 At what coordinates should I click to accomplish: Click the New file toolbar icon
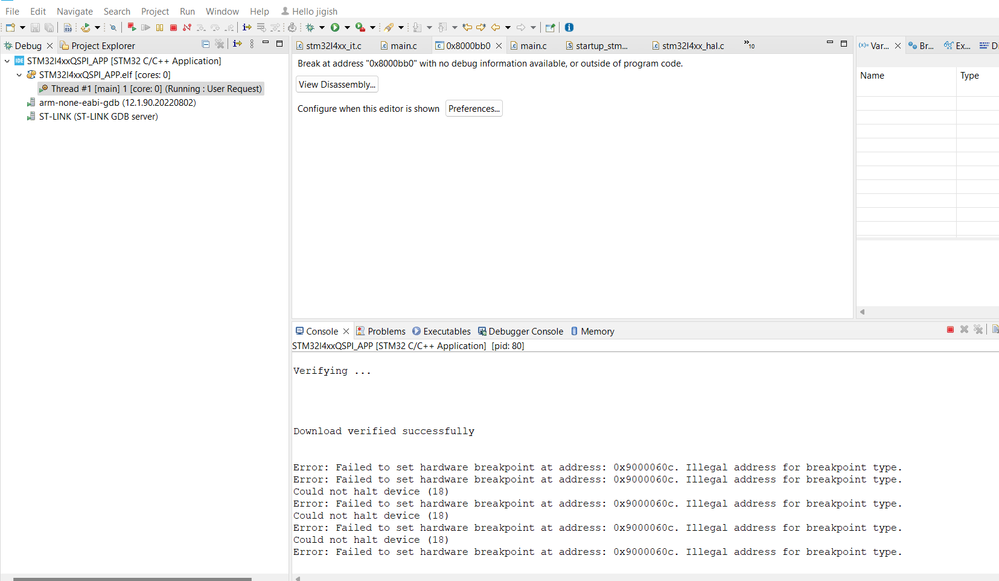[x=10, y=27]
